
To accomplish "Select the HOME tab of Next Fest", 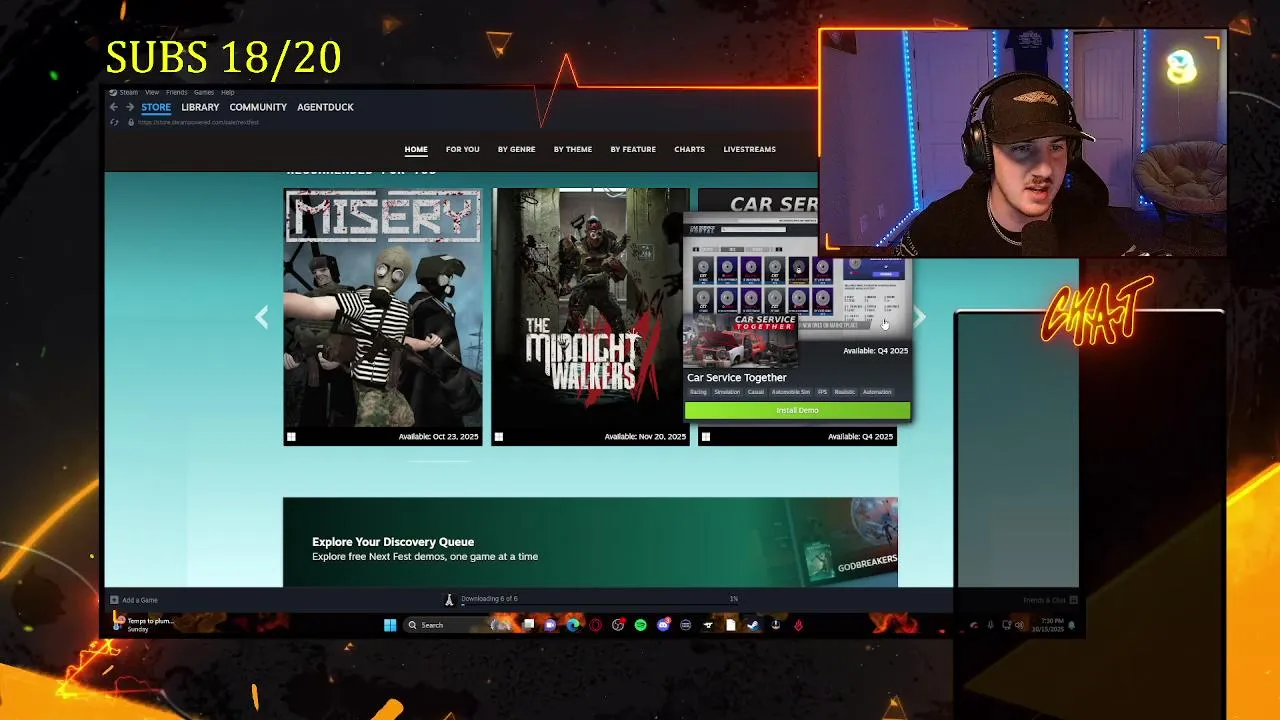I will click(416, 149).
